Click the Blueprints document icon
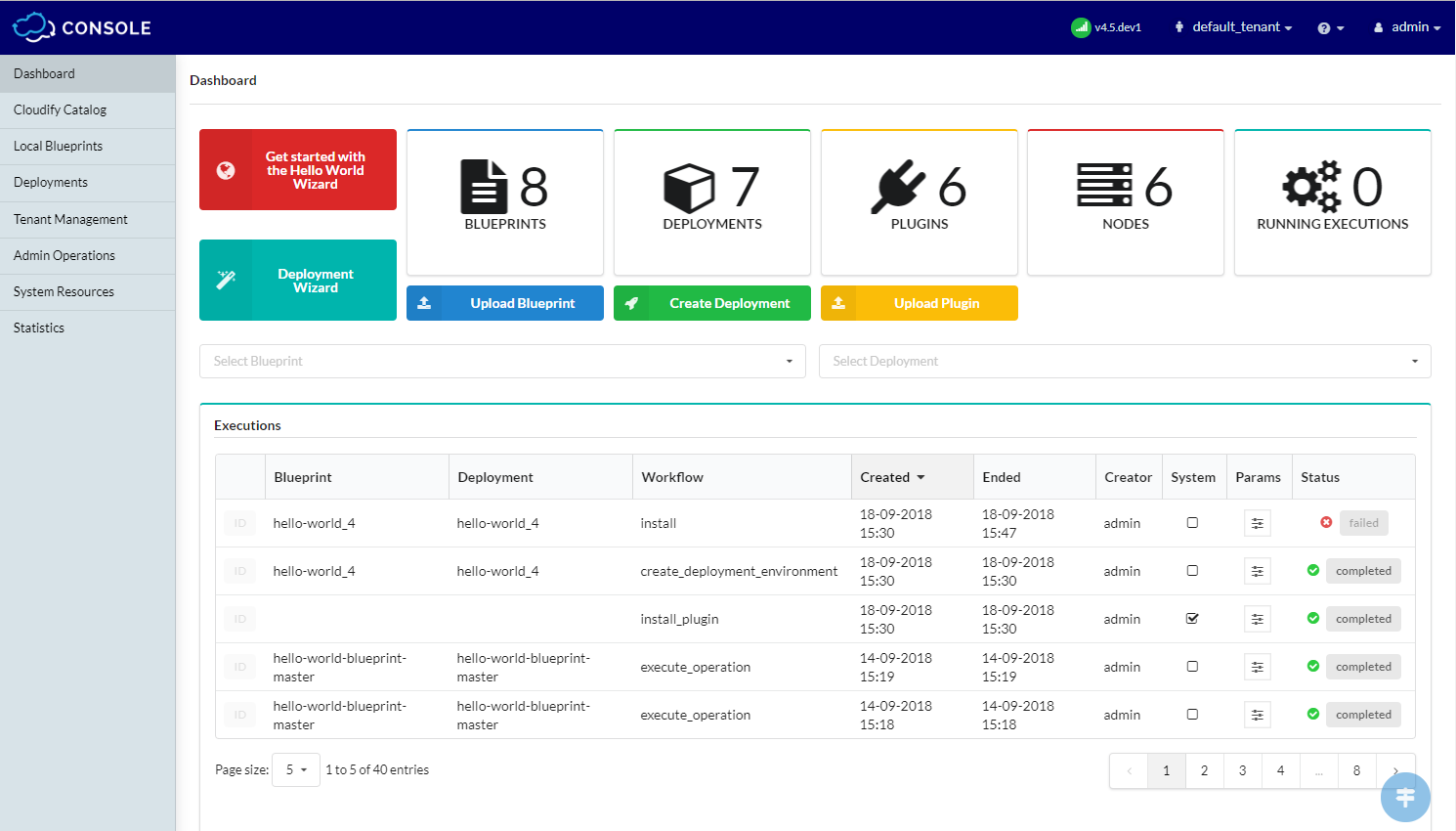Viewport: 1456px width, 831px height. click(484, 186)
